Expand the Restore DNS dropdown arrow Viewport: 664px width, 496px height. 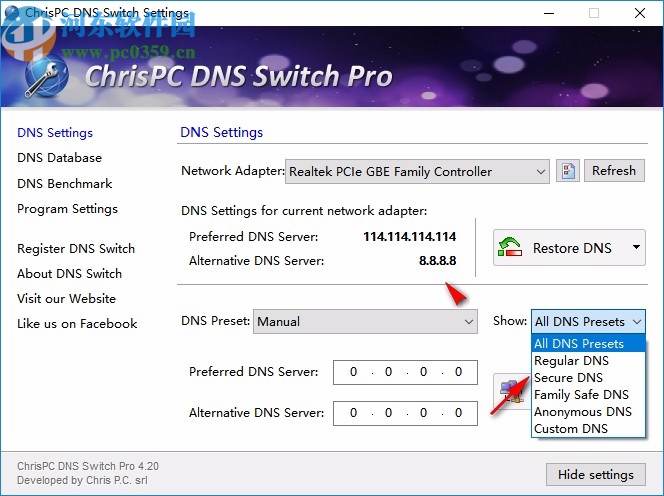pyautogui.click(x=636, y=247)
